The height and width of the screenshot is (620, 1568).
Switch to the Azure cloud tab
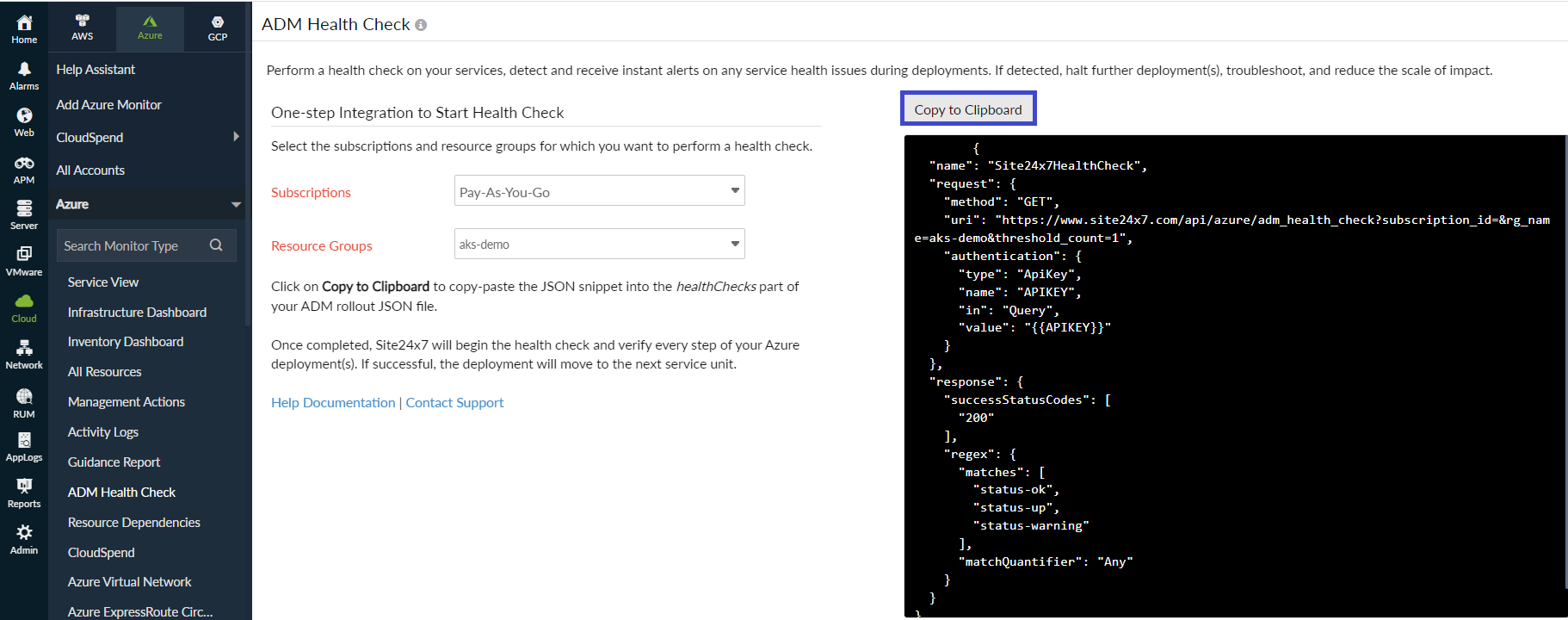pyautogui.click(x=150, y=28)
